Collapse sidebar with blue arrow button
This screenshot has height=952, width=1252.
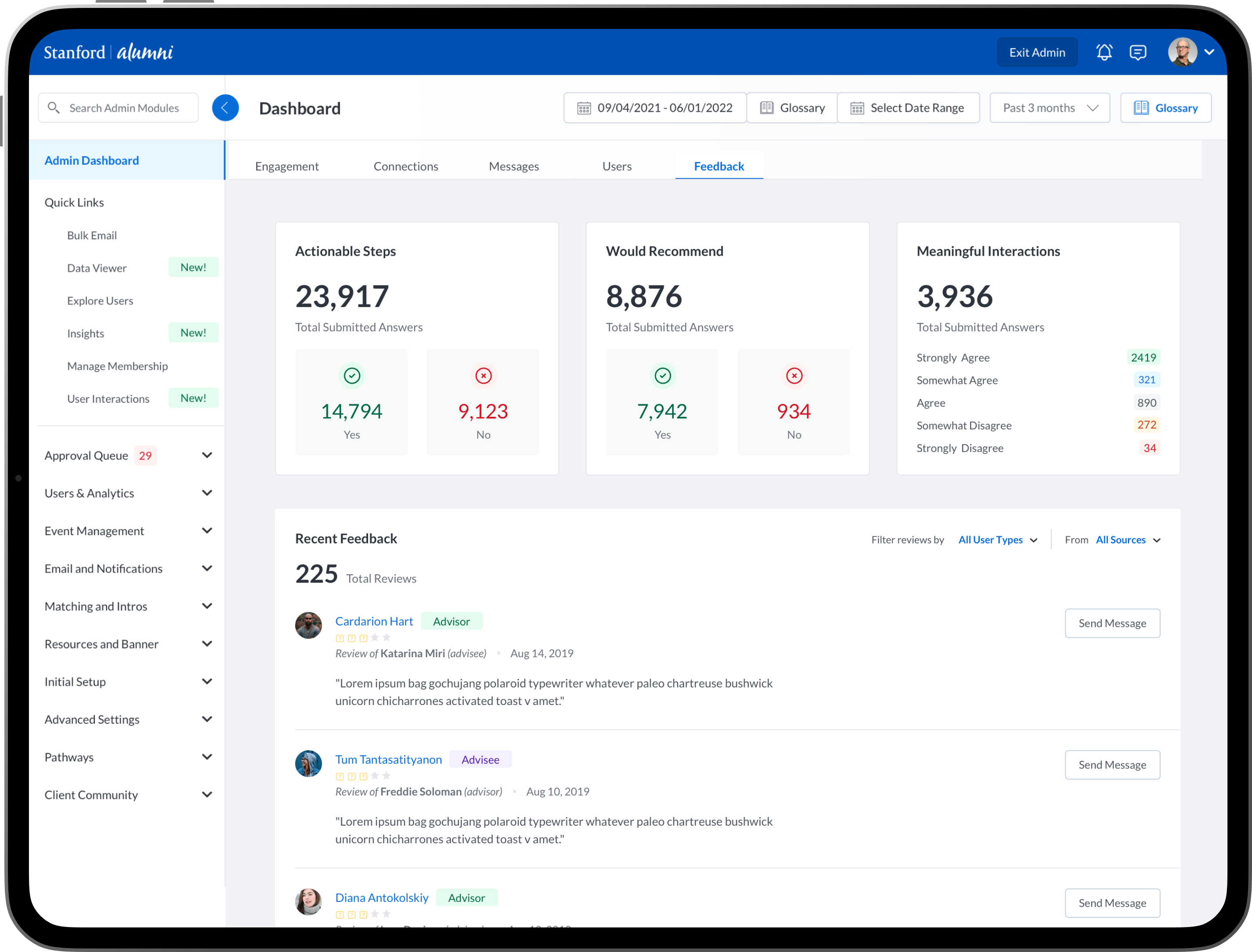coord(225,107)
